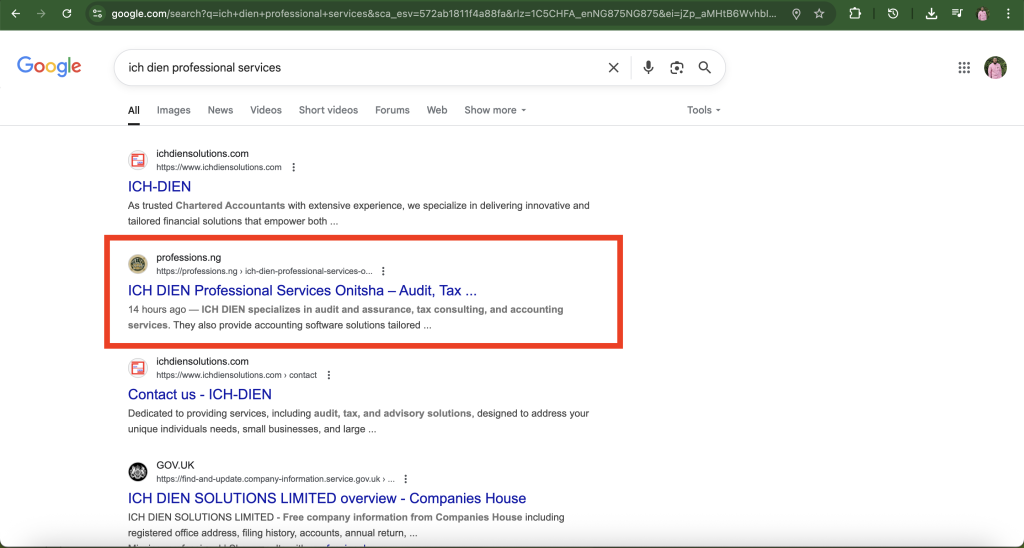Clear the search box with X icon

click(x=613, y=67)
